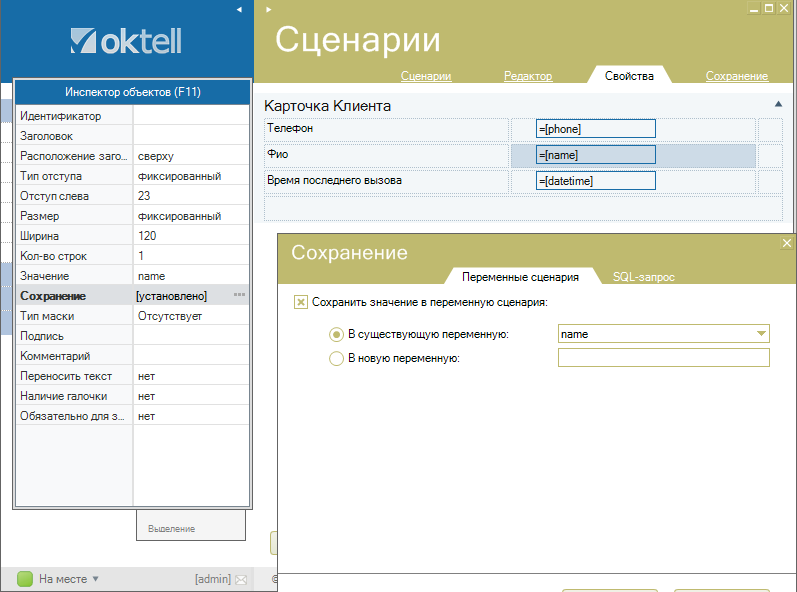The image size is (797, 592).
Task: Expand the На месте status dropdown
Action: tap(96, 579)
